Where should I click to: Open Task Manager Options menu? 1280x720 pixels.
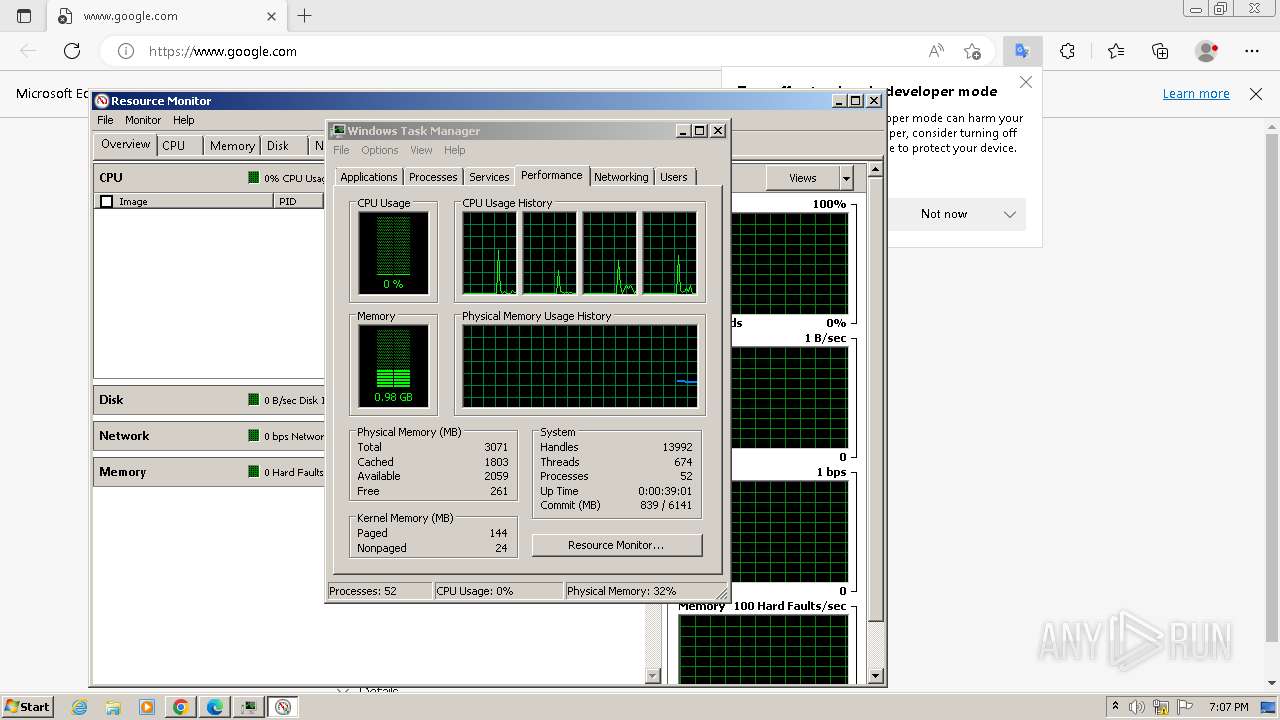pos(380,150)
